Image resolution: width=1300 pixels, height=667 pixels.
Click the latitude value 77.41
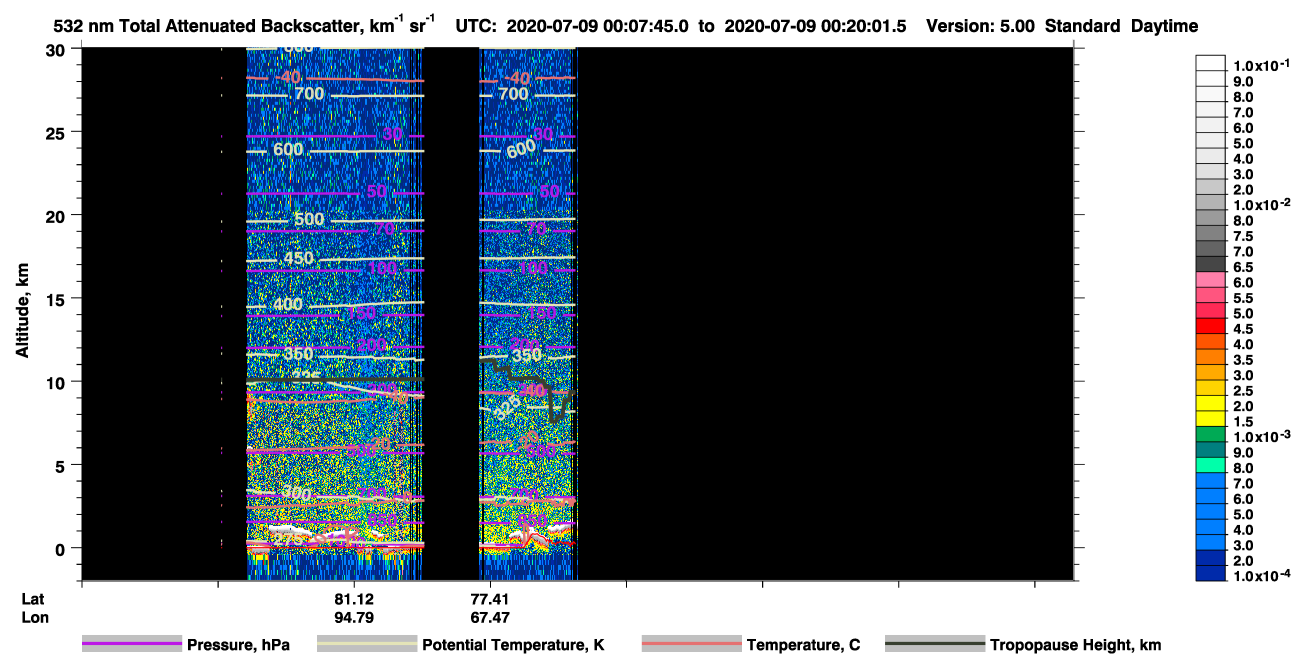pos(490,598)
